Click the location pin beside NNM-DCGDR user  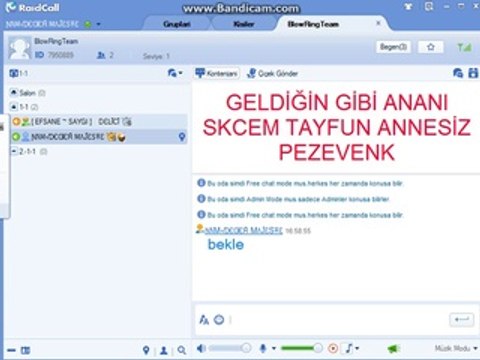click(182, 136)
